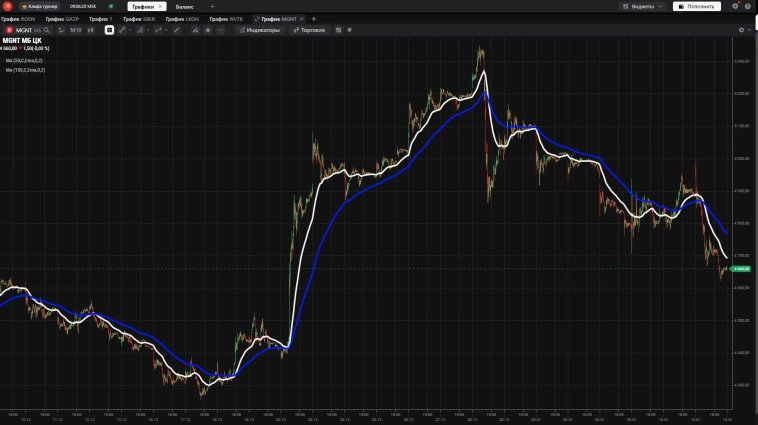The width and height of the screenshot is (758, 425).
Task: Collapse the chart panel with chevron arrow
Action: [x=751, y=30]
